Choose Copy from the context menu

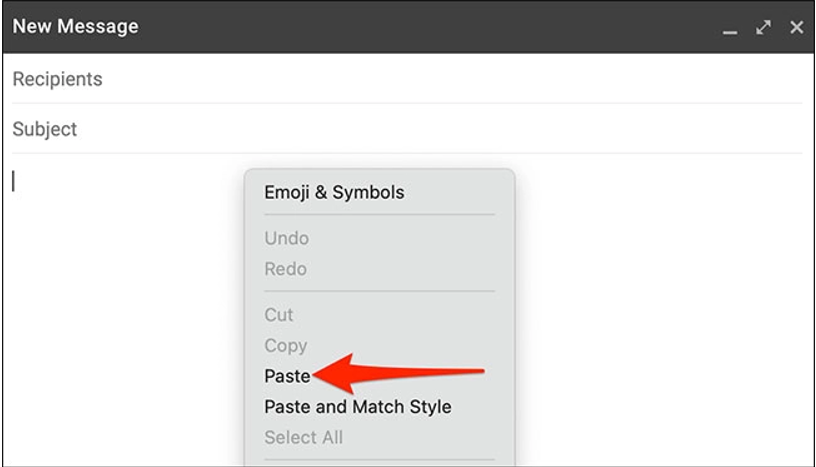(285, 345)
